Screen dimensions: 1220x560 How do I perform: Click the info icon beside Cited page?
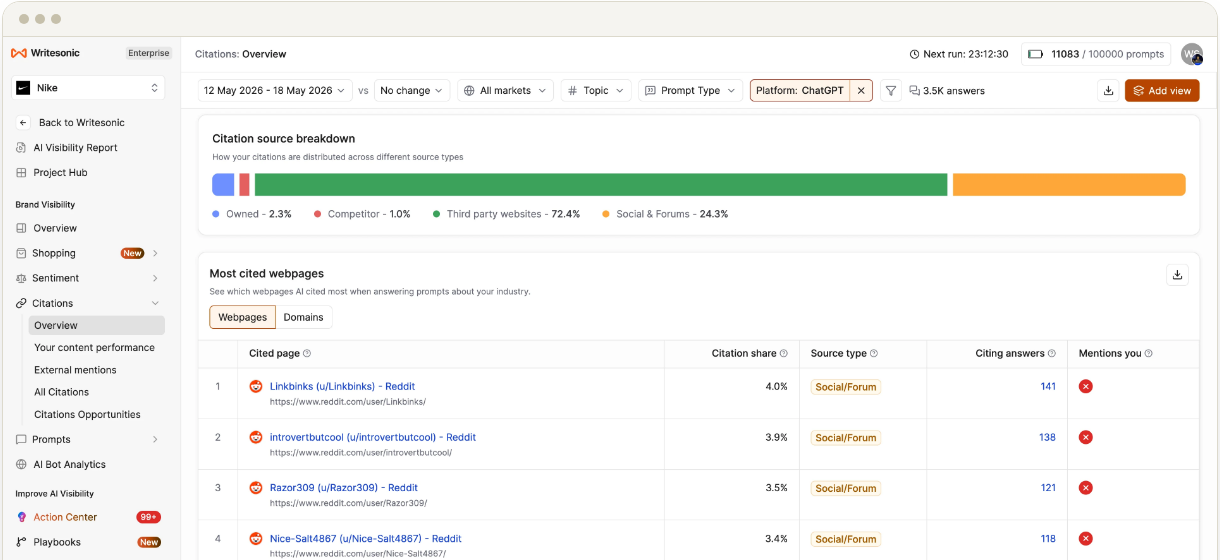(x=307, y=353)
